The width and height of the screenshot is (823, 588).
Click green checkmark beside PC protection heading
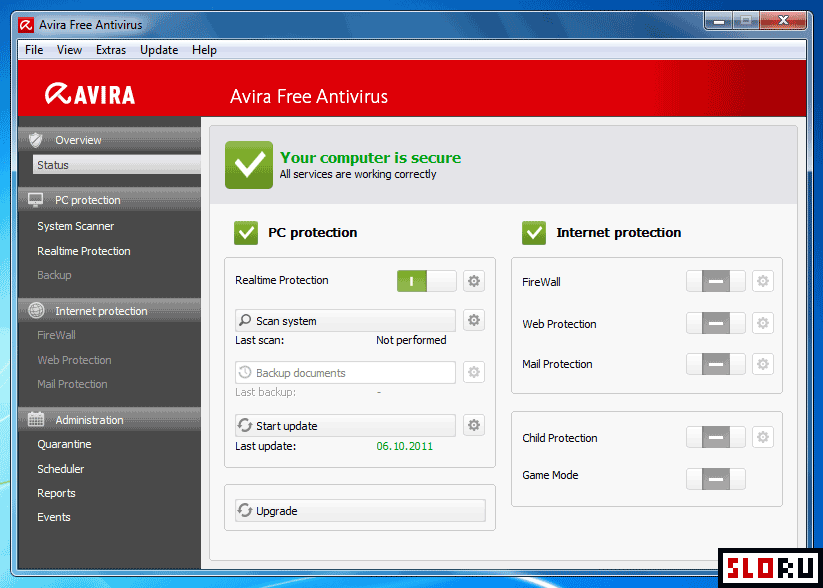click(246, 233)
